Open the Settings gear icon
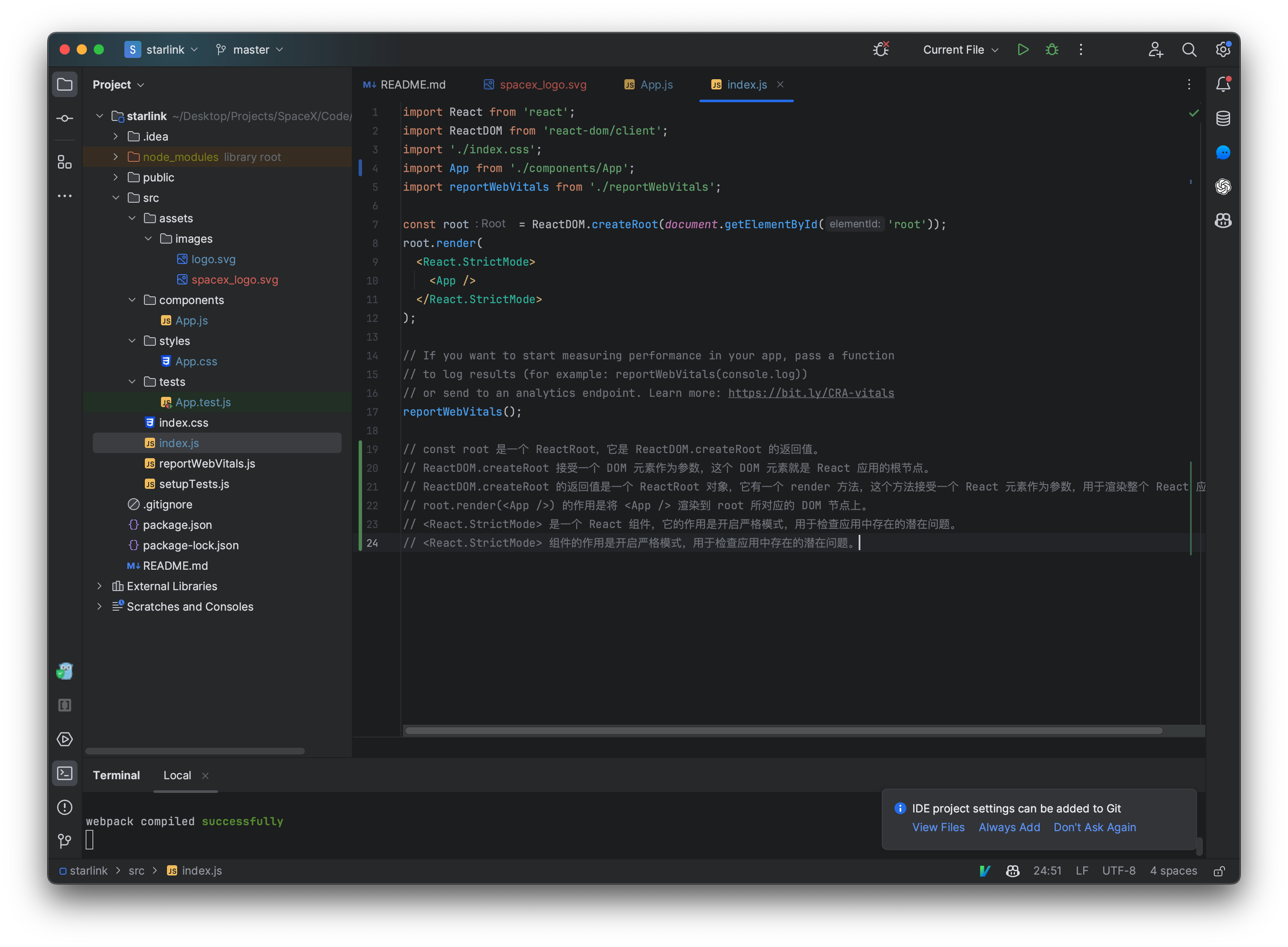Viewport: 1288px width, 947px height. [x=1224, y=48]
